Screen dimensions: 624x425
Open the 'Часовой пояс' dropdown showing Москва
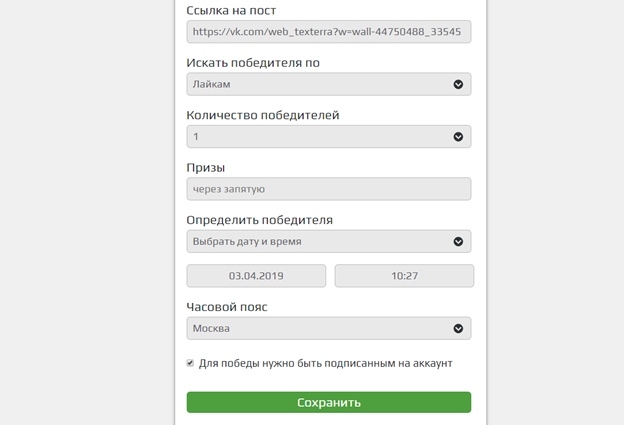click(x=329, y=329)
